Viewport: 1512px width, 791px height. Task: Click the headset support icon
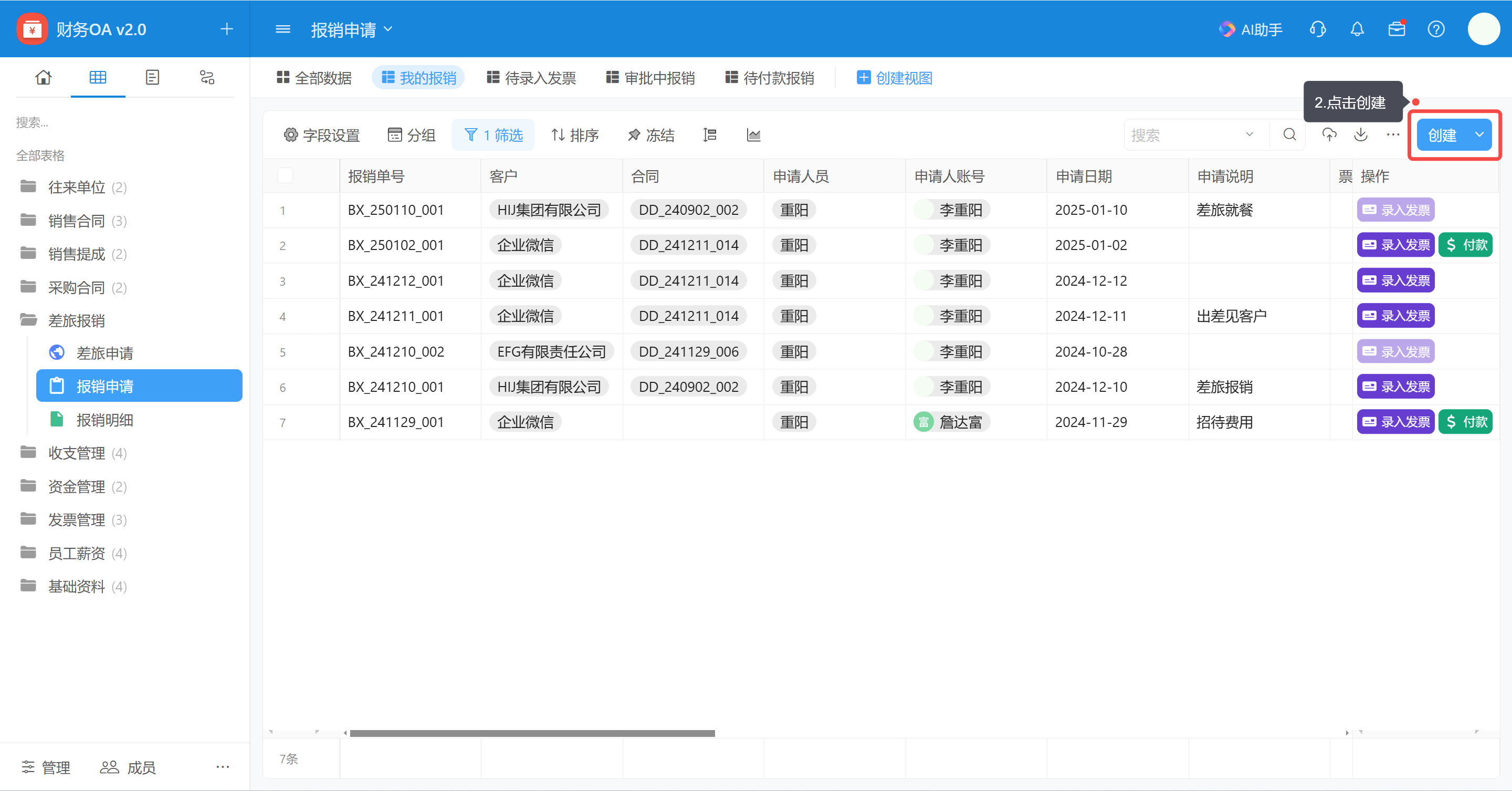click(x=1318, y=29)
